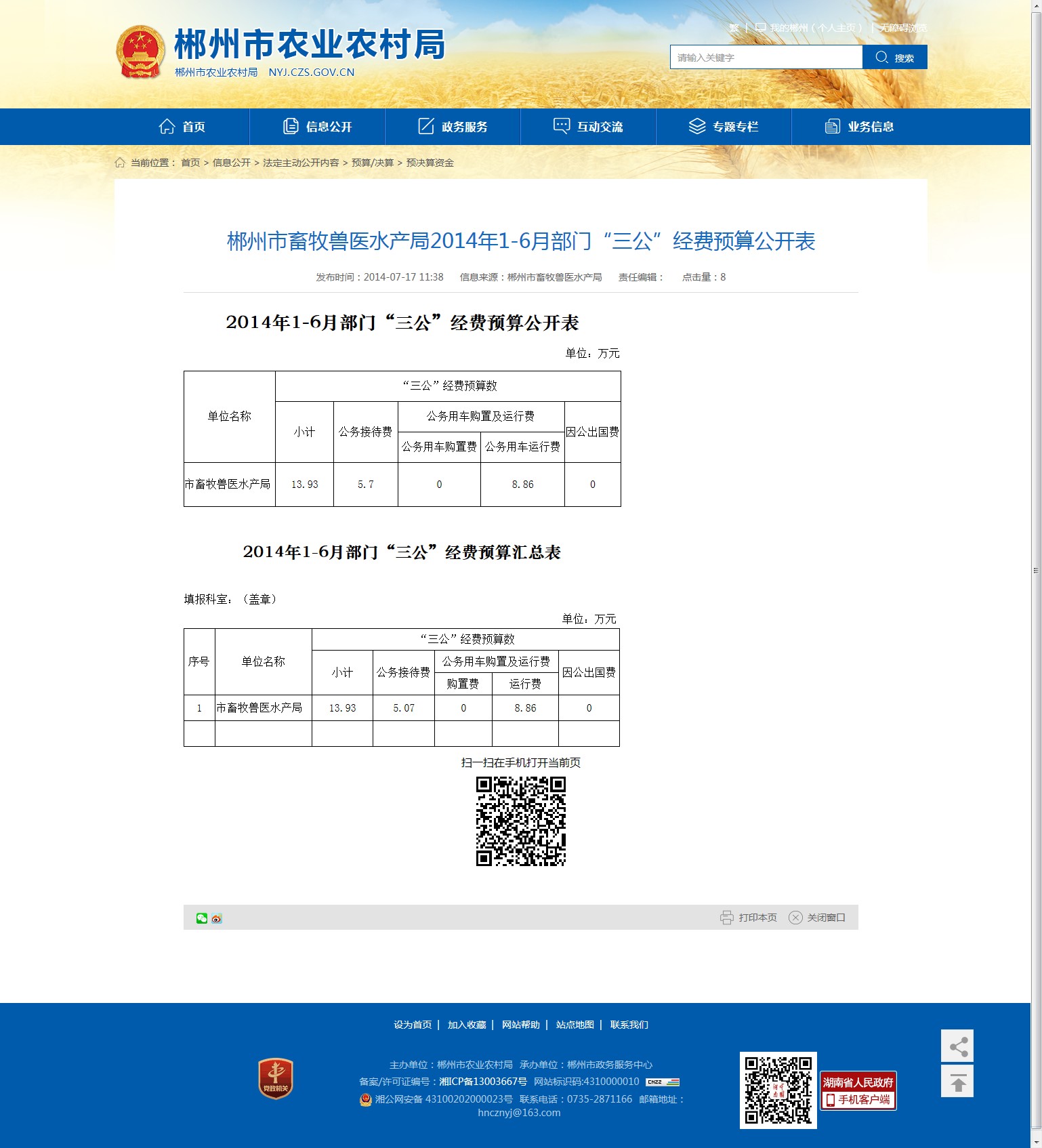This screenshot has height=1148, width=1042.
Task: Go to 信息公开 in breadcrumb
Action: [232, 163]
